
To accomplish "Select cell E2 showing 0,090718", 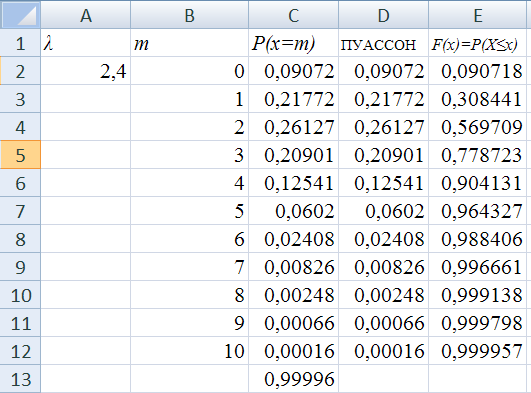I will (477, 71).
